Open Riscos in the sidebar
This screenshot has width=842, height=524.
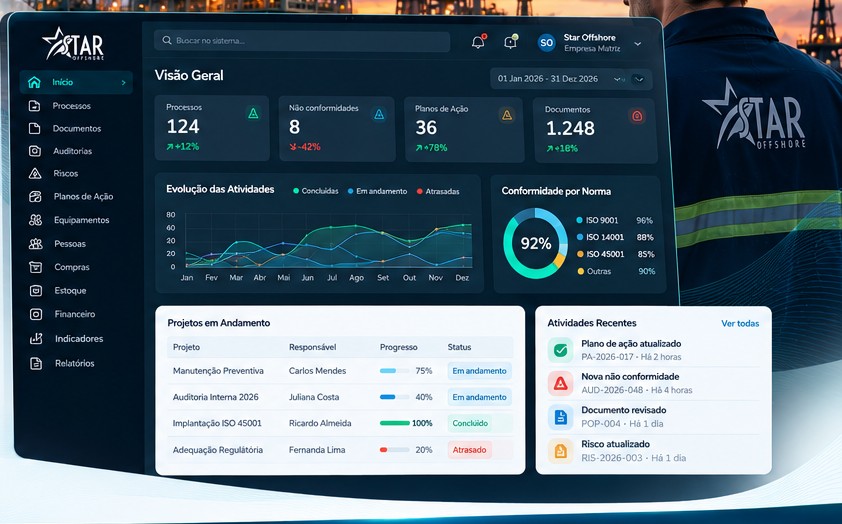tap(66, 173)
